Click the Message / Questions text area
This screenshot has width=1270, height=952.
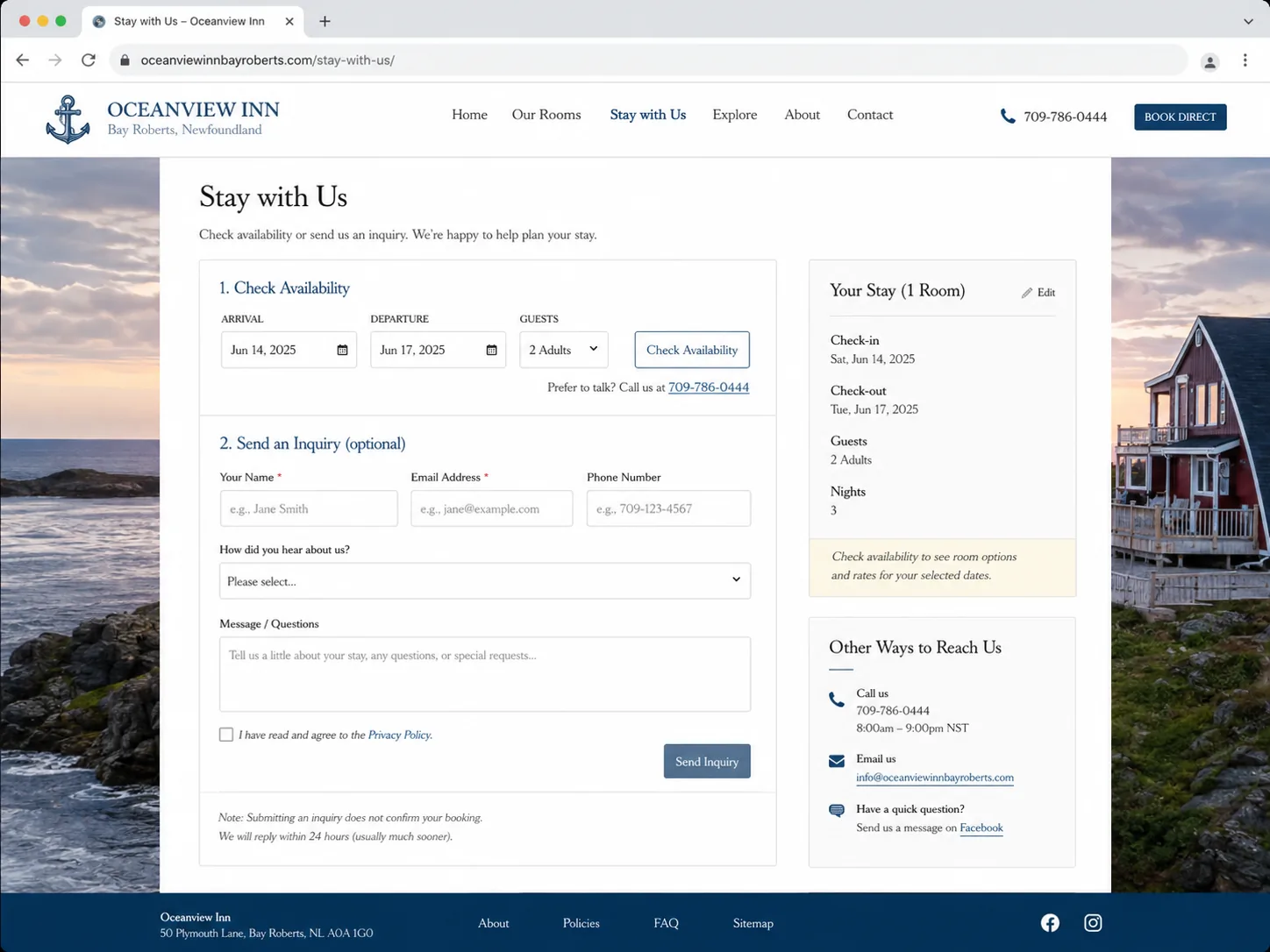click(485, 674)
